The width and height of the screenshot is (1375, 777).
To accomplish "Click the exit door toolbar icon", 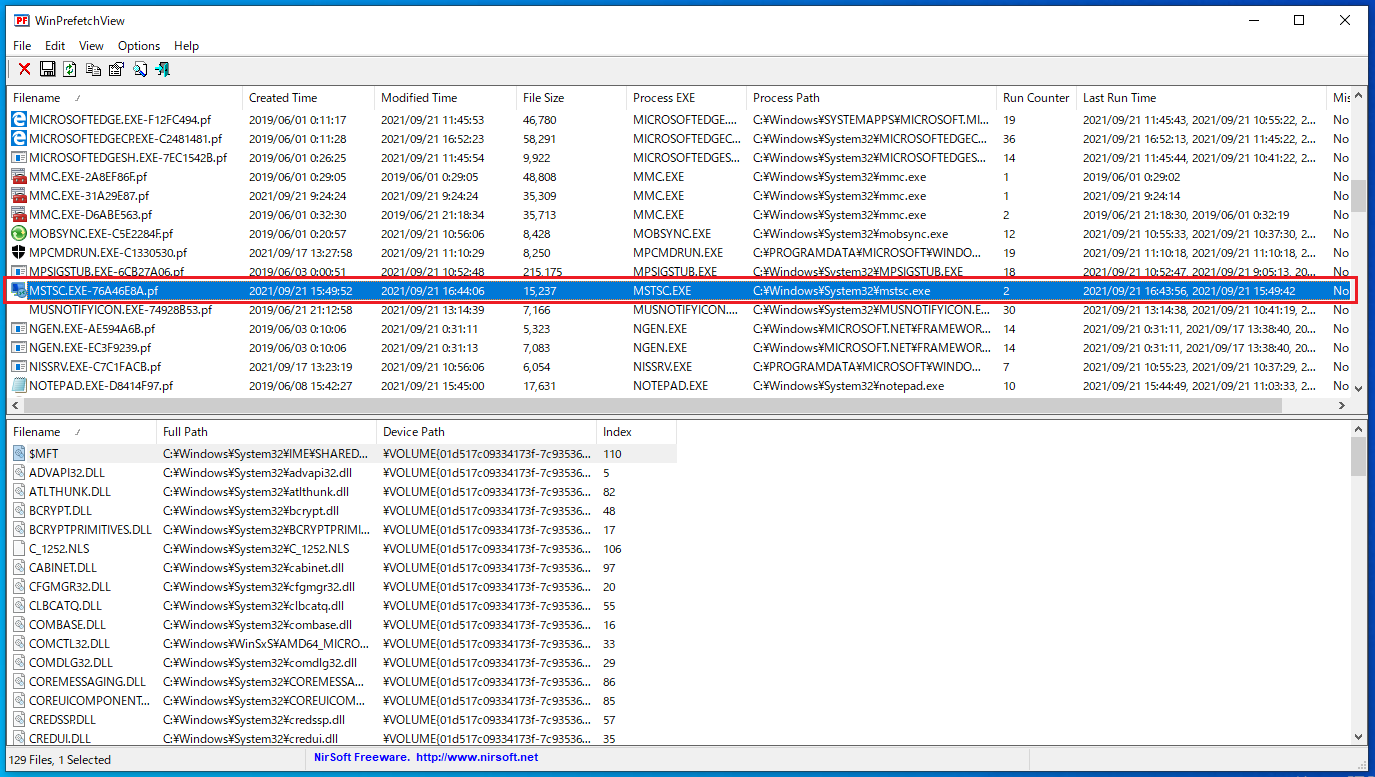I will [162, 69].
